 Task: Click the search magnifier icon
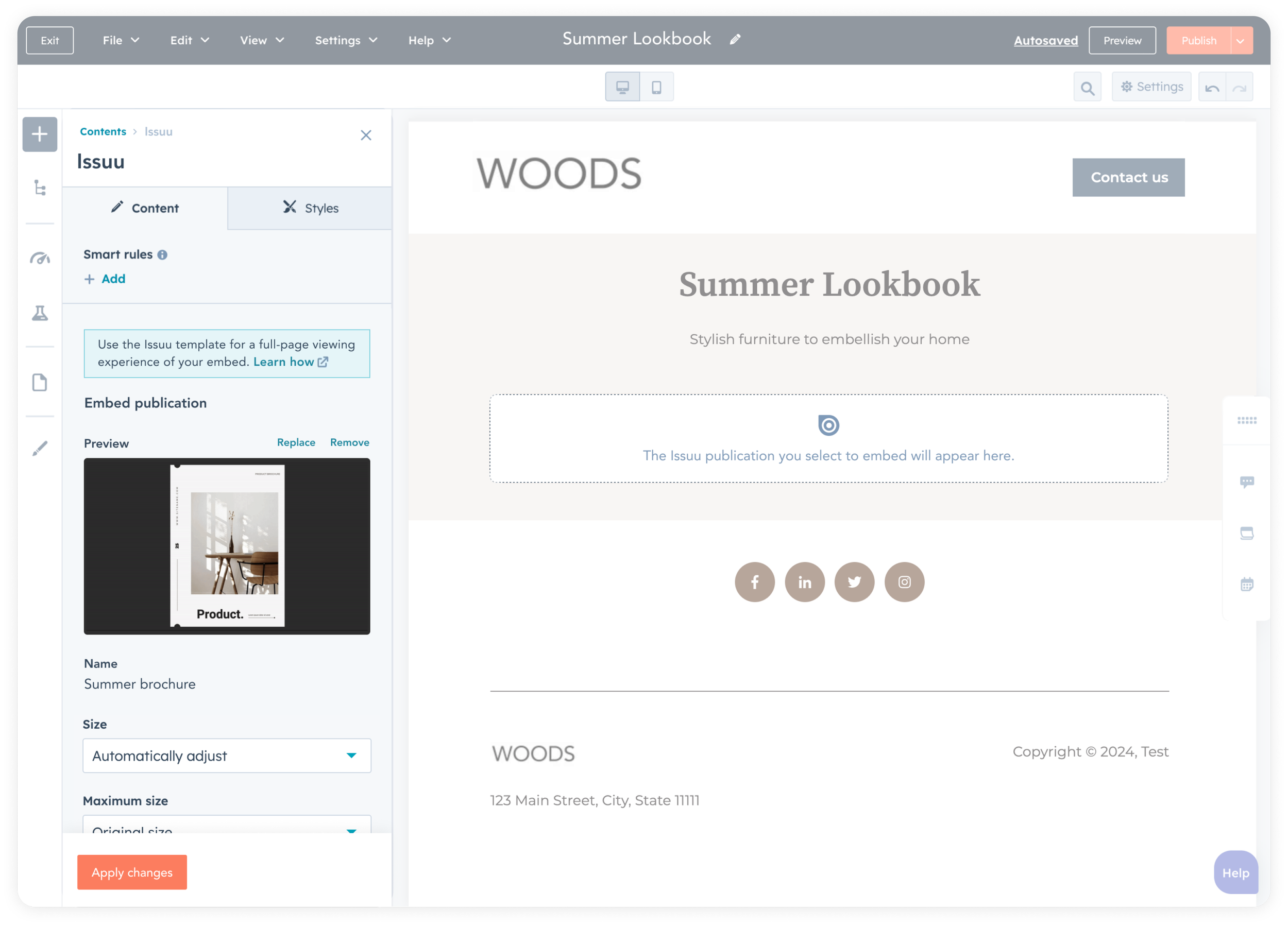(1087, 88)
